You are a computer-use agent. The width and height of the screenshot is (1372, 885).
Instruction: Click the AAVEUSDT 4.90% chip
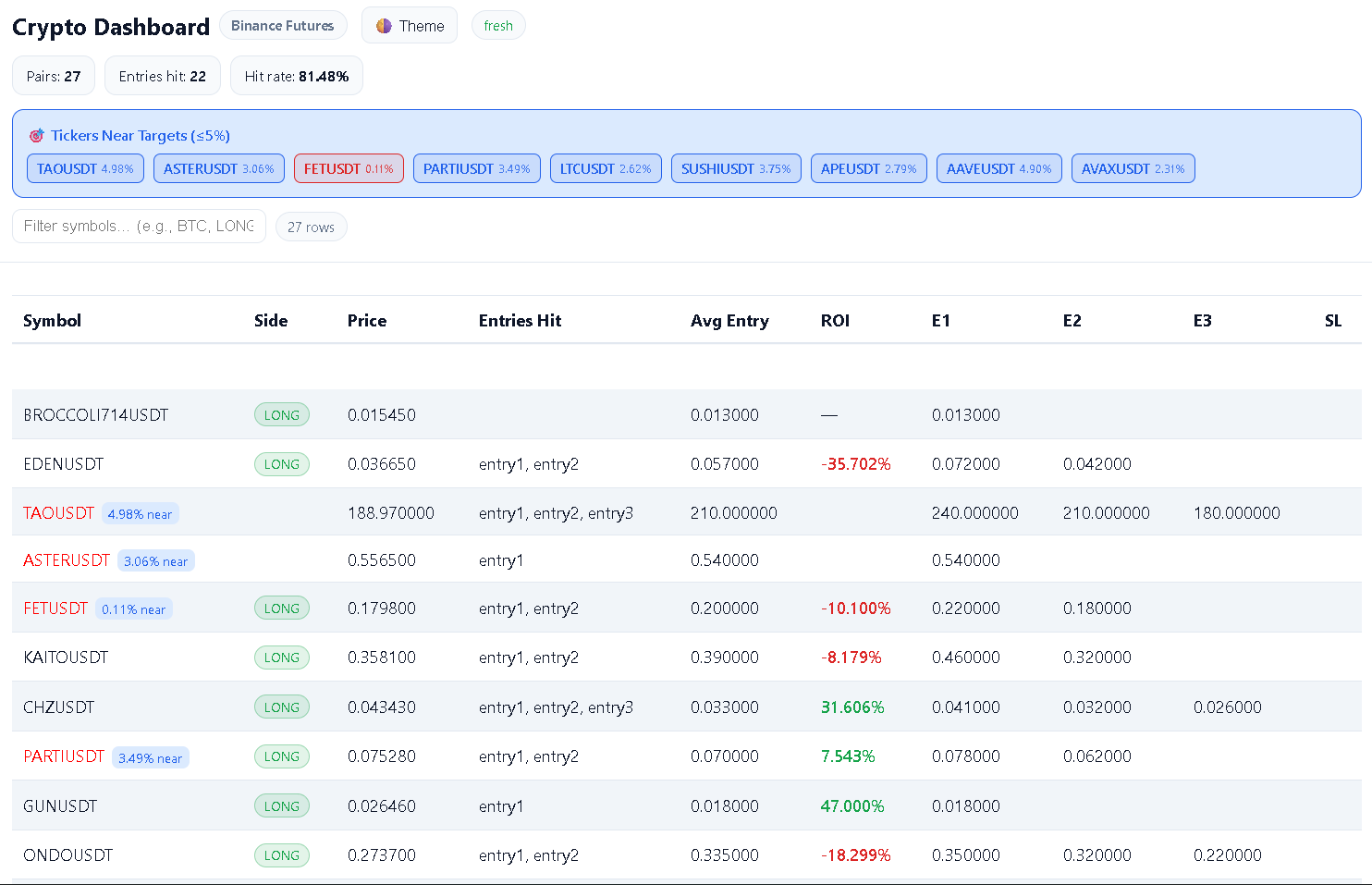click(x=998, y=168)
